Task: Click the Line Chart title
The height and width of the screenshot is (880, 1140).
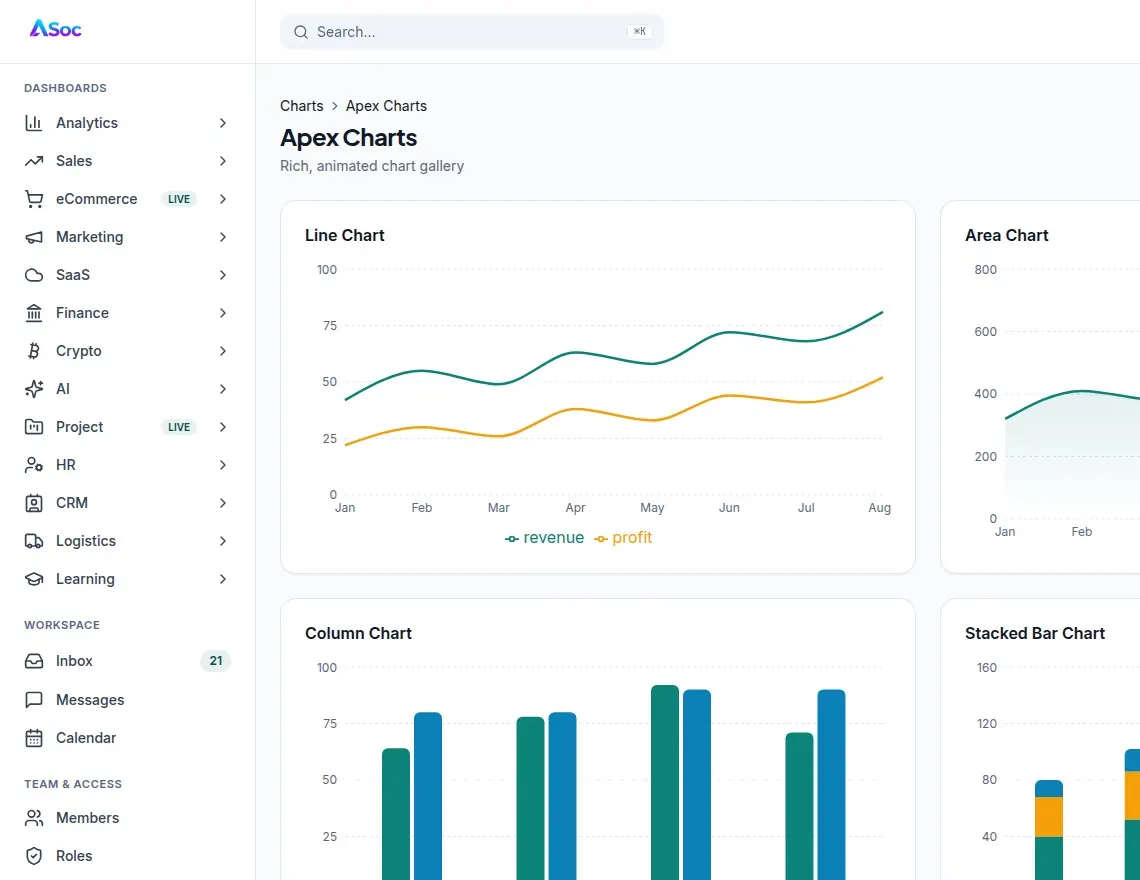Action: click(x=345, y=236)
